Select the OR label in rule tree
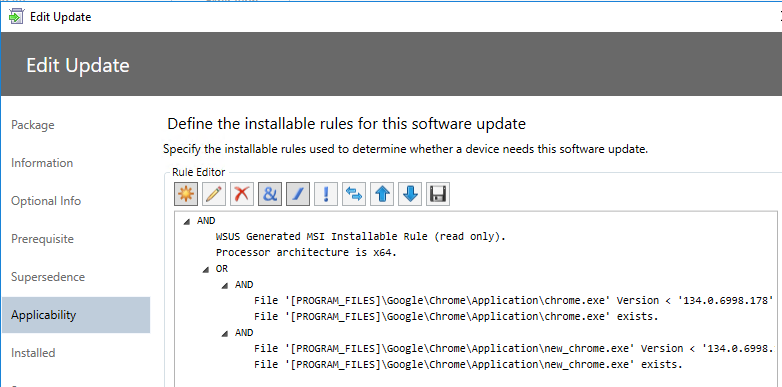The image size is (782, 387). (221, 269)
